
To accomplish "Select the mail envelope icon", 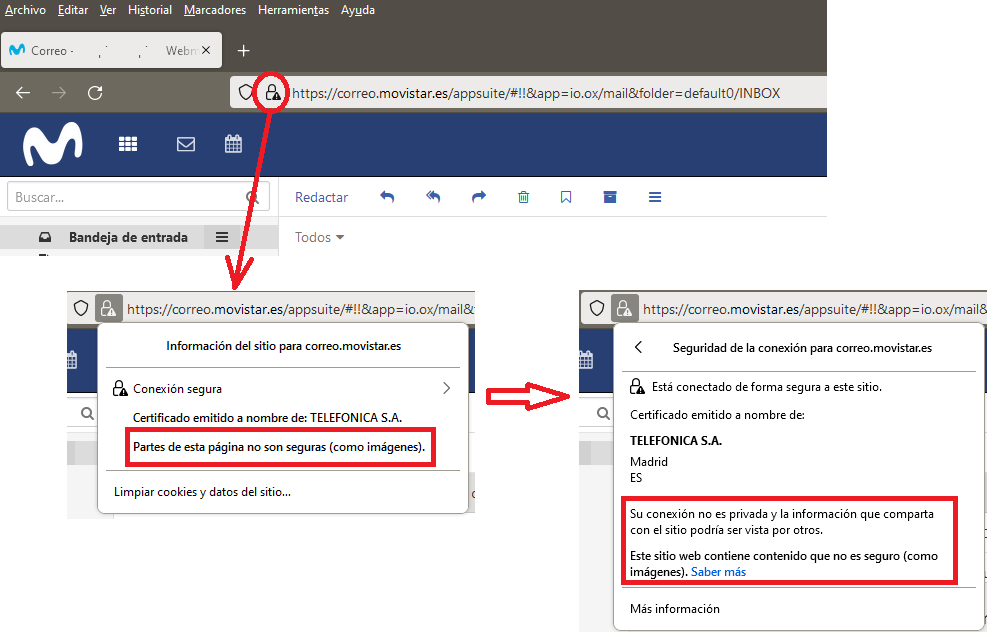I will pyautogui.click(x=185, y=143).
